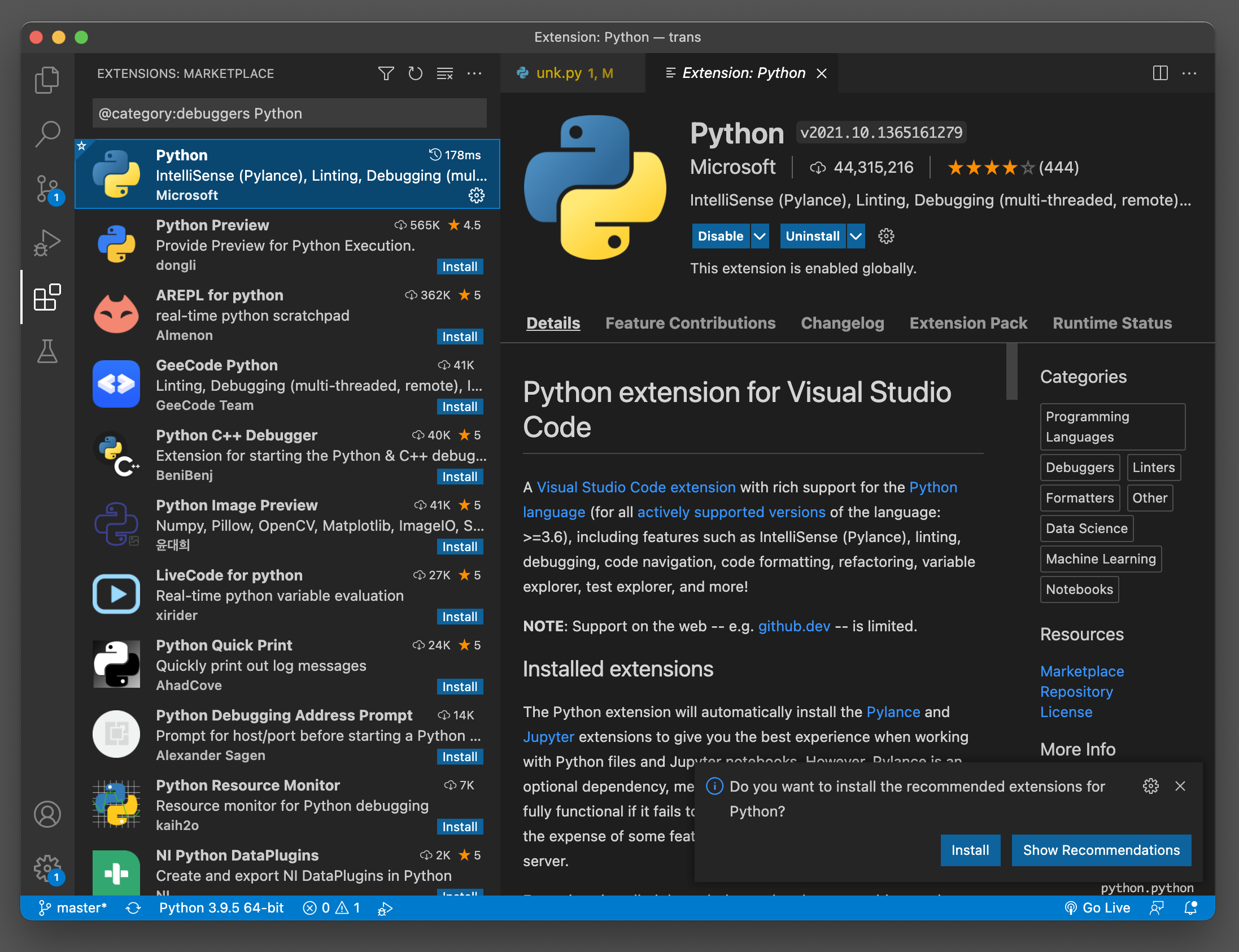Switch to the Runtime Status tab
1239x952 pixels.
[x=1113, y=322]
